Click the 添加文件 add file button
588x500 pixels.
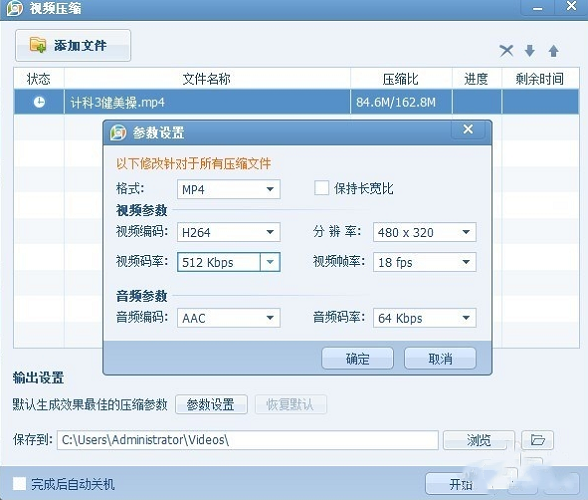point(73,45)
